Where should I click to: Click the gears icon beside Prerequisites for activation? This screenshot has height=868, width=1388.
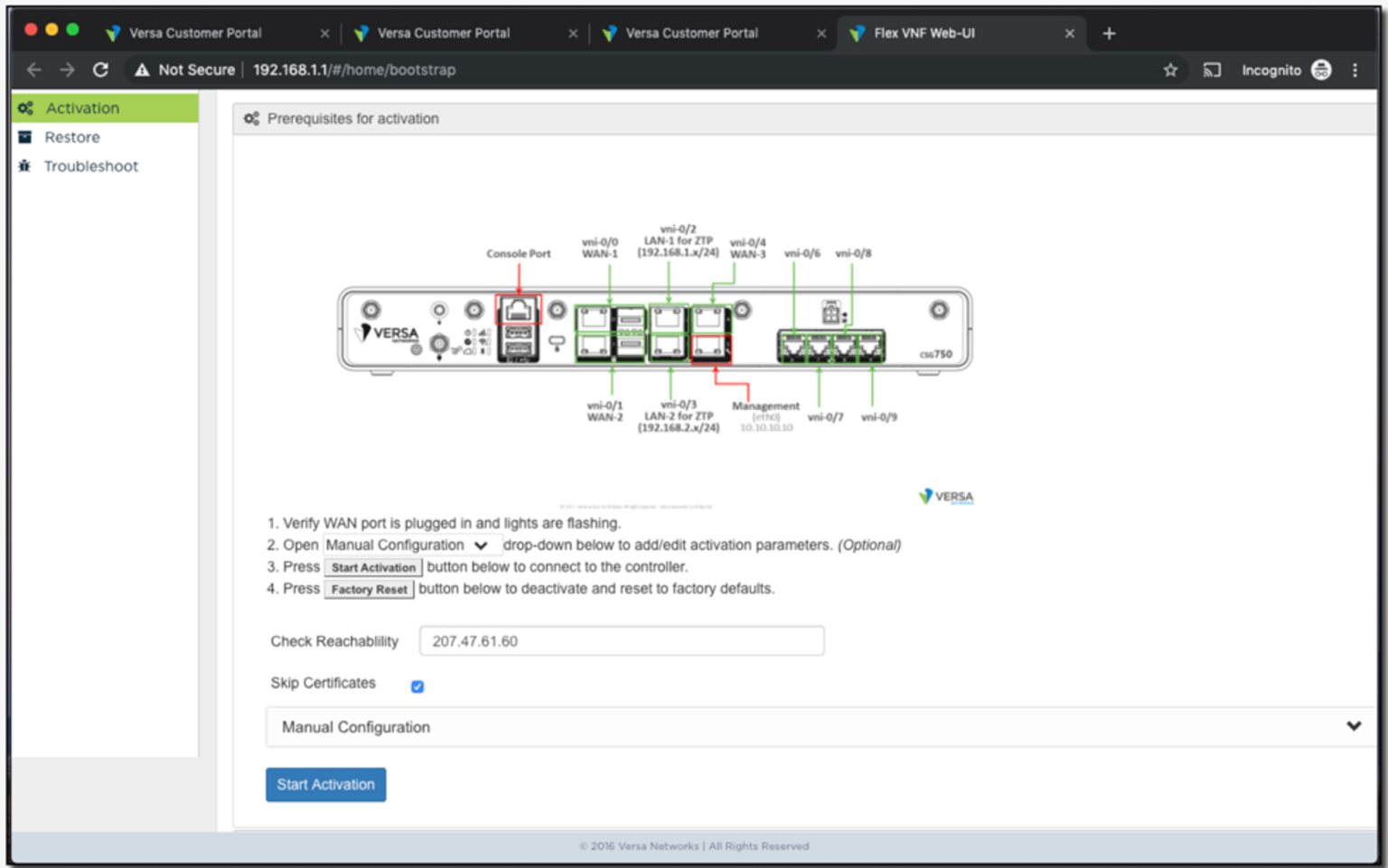coord(251,118)
